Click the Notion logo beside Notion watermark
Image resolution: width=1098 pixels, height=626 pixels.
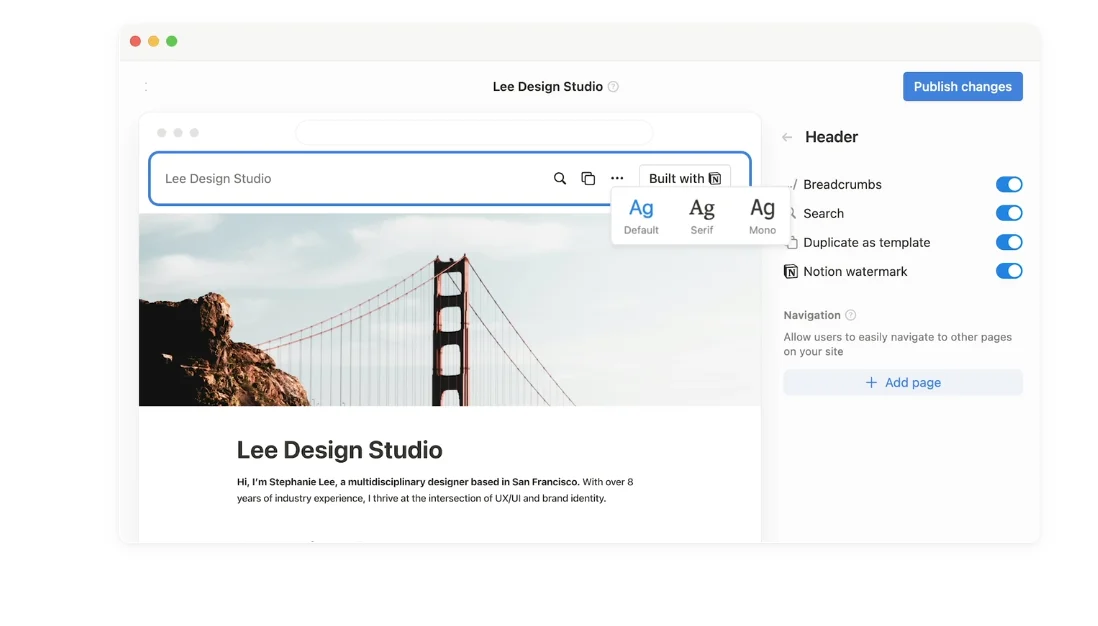[791, 272]
